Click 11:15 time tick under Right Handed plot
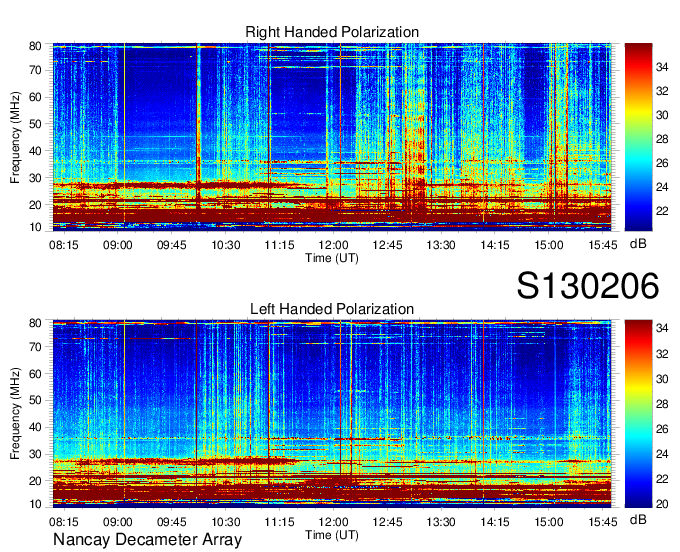 point(279,245)
